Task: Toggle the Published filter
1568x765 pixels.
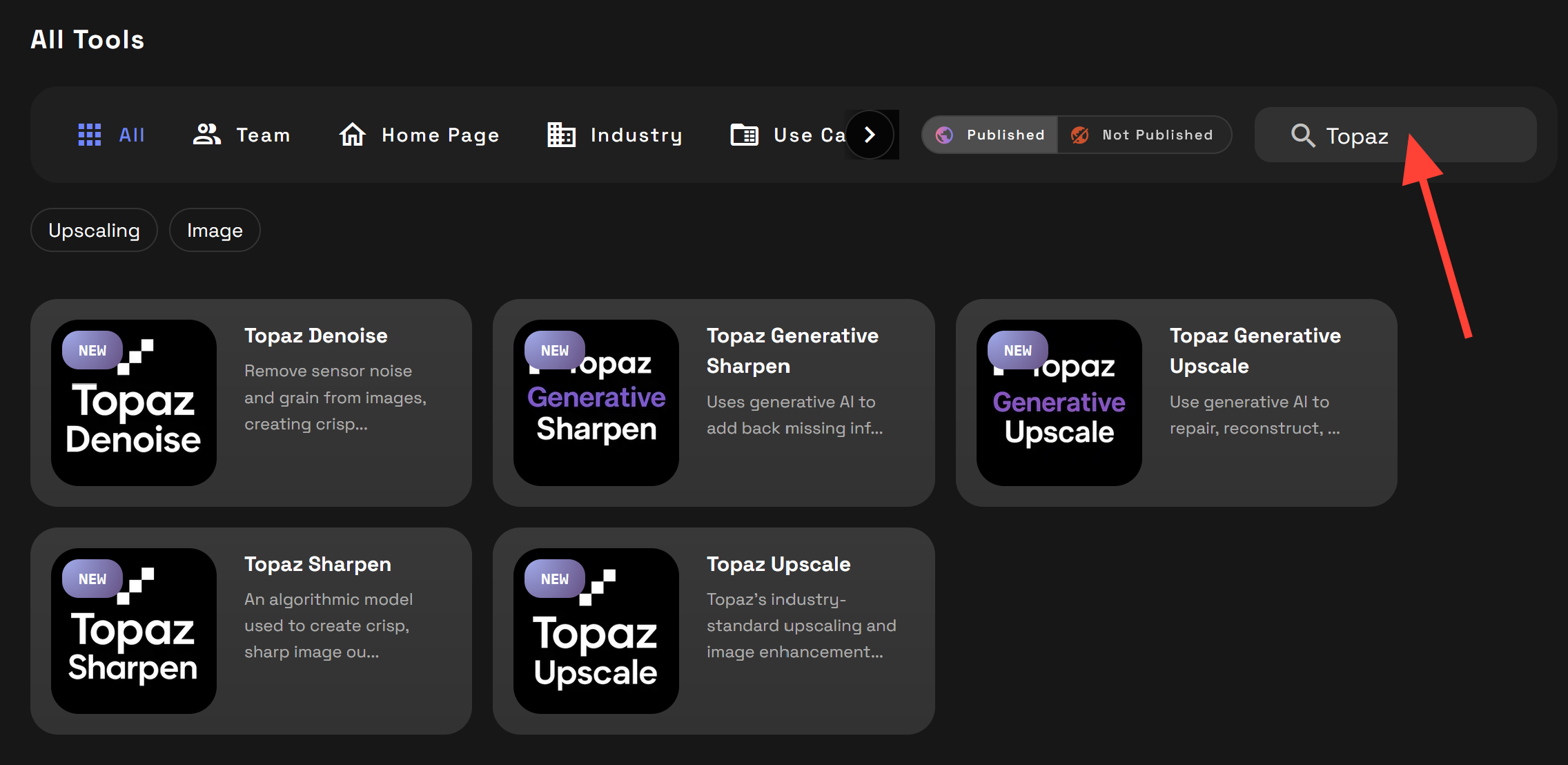Action: click(x=990, y=135)
